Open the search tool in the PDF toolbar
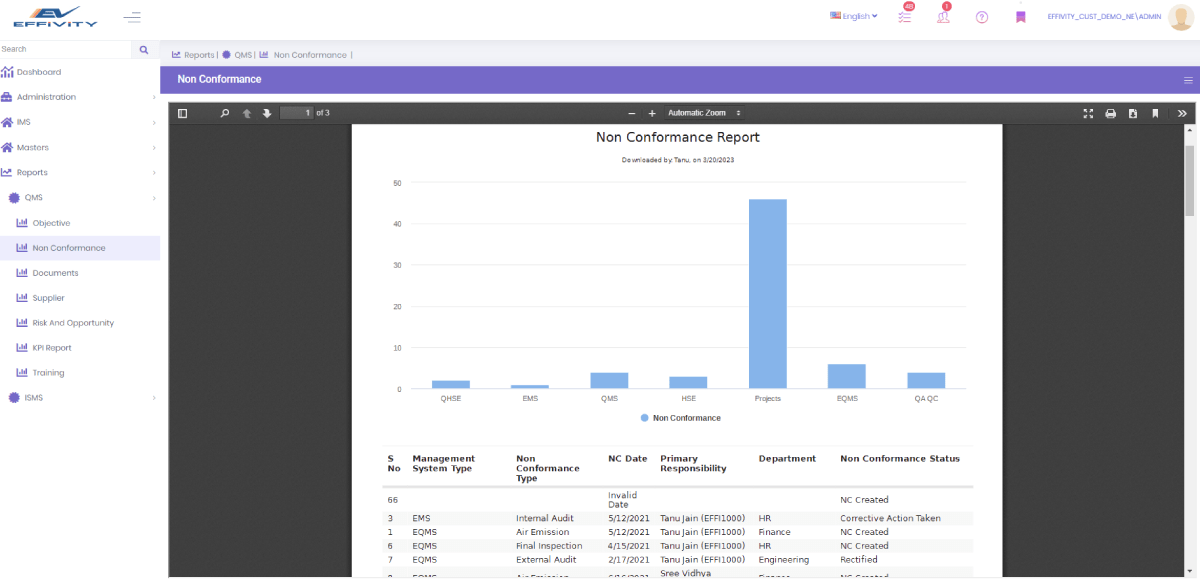 click(x=225, y=113)
